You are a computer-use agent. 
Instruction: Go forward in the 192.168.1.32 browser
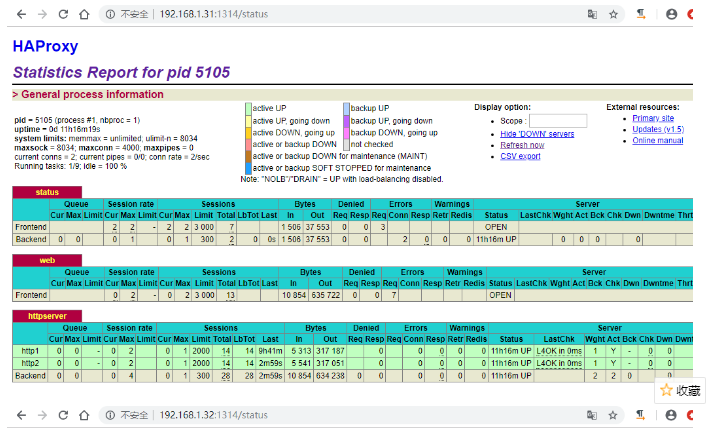42,415
